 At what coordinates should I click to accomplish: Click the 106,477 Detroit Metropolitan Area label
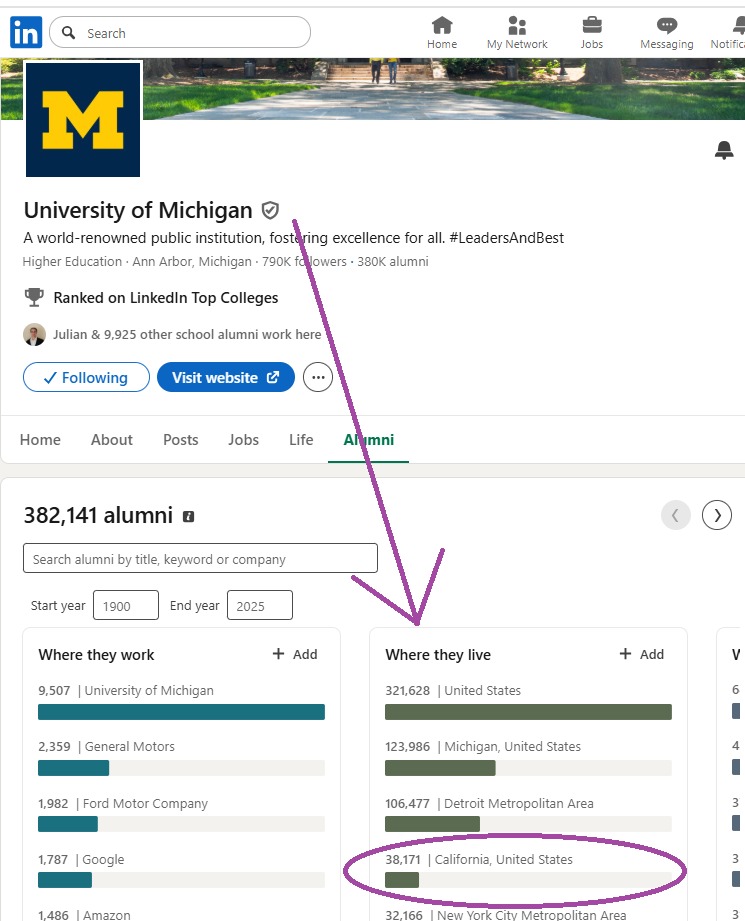point(489,804)
